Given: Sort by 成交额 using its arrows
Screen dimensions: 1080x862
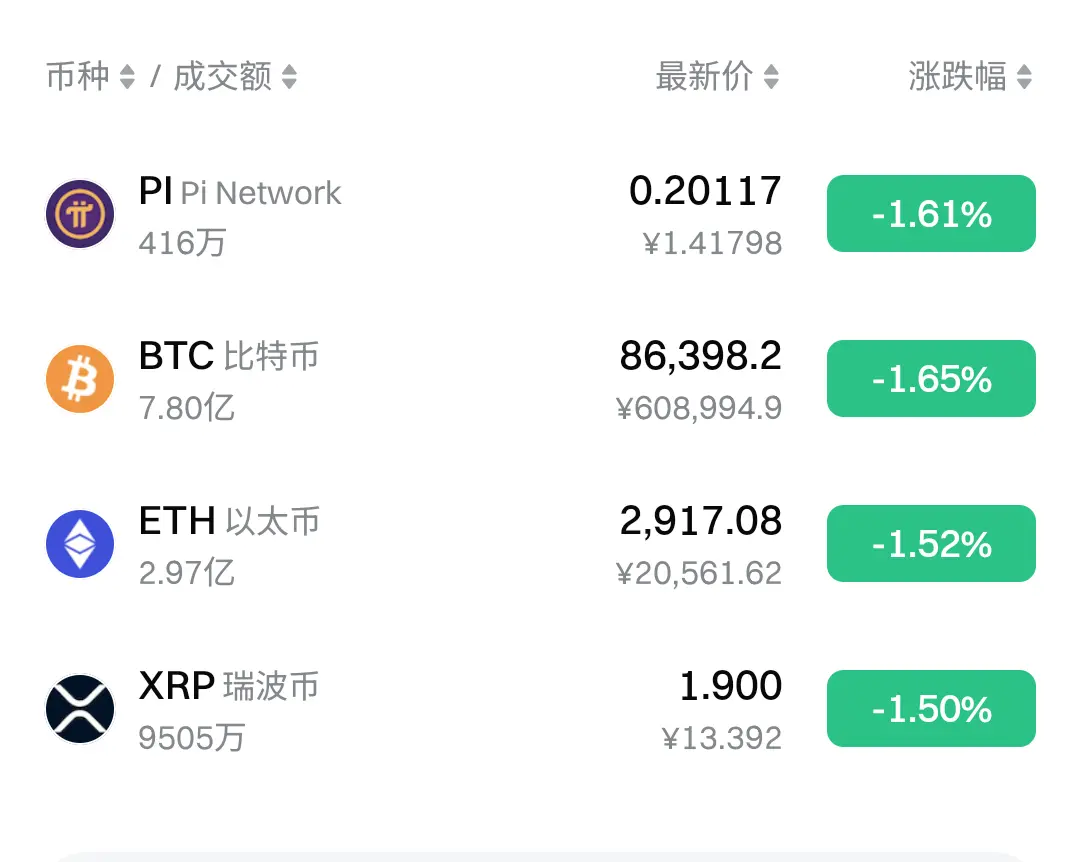Looking at the screenshot, I should [289, 76].
